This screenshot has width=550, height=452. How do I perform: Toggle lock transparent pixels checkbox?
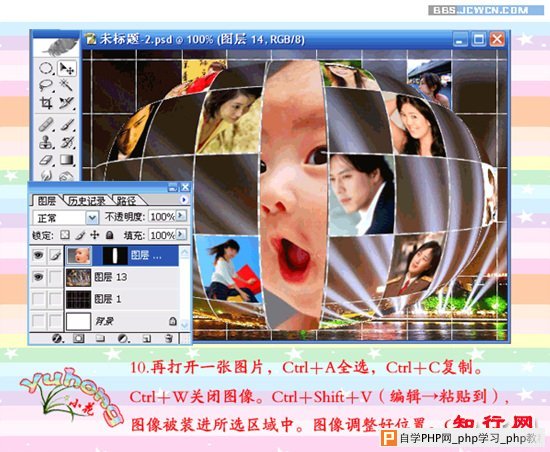tap(65, 235)
